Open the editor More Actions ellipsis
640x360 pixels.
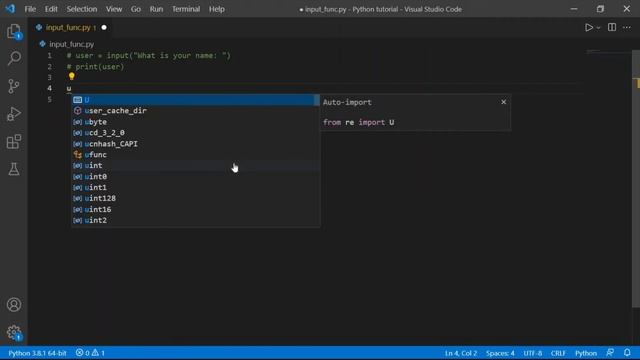pyautogui.click(x=627, y=27)
